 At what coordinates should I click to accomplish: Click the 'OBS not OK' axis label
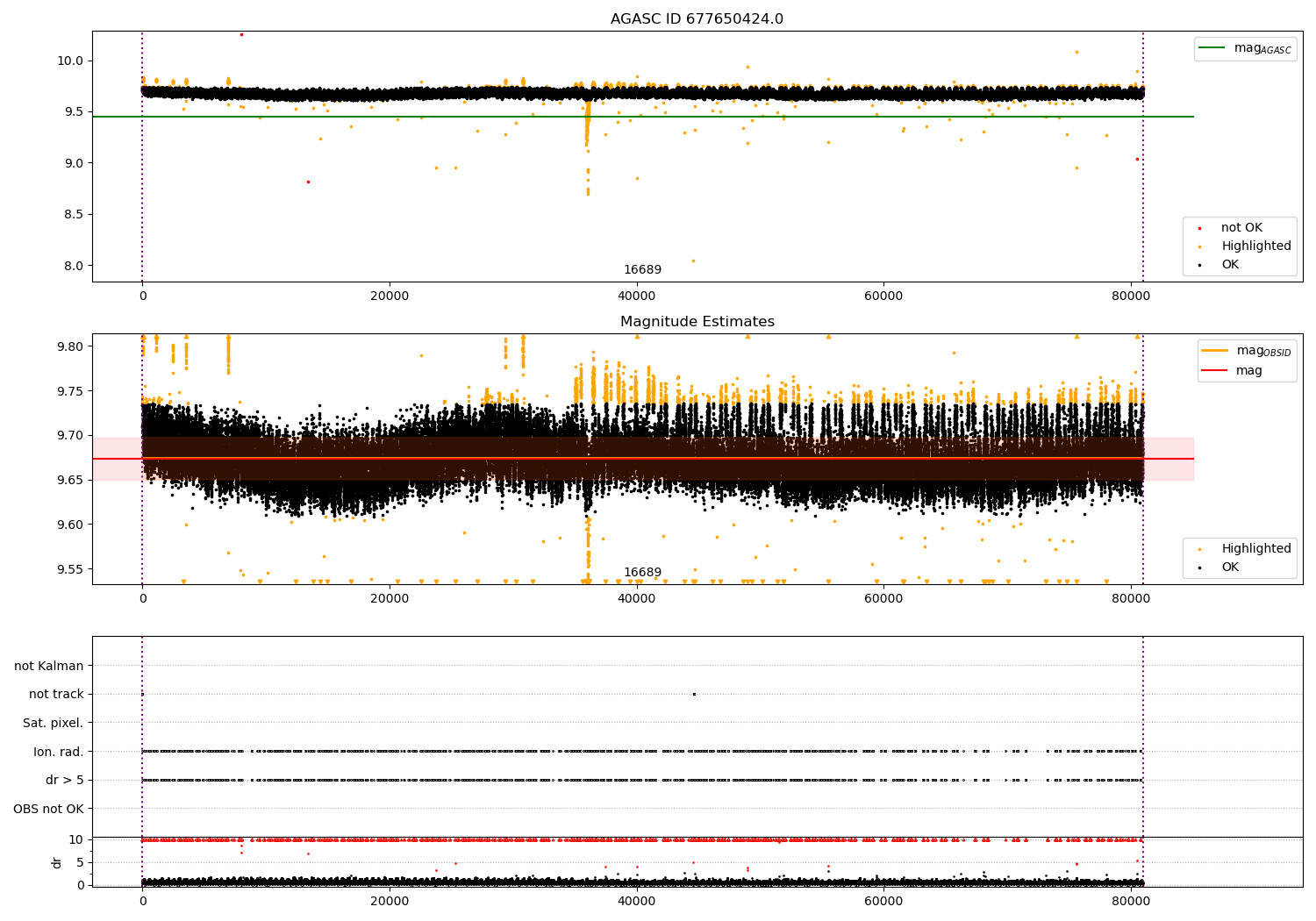point(48,809)
